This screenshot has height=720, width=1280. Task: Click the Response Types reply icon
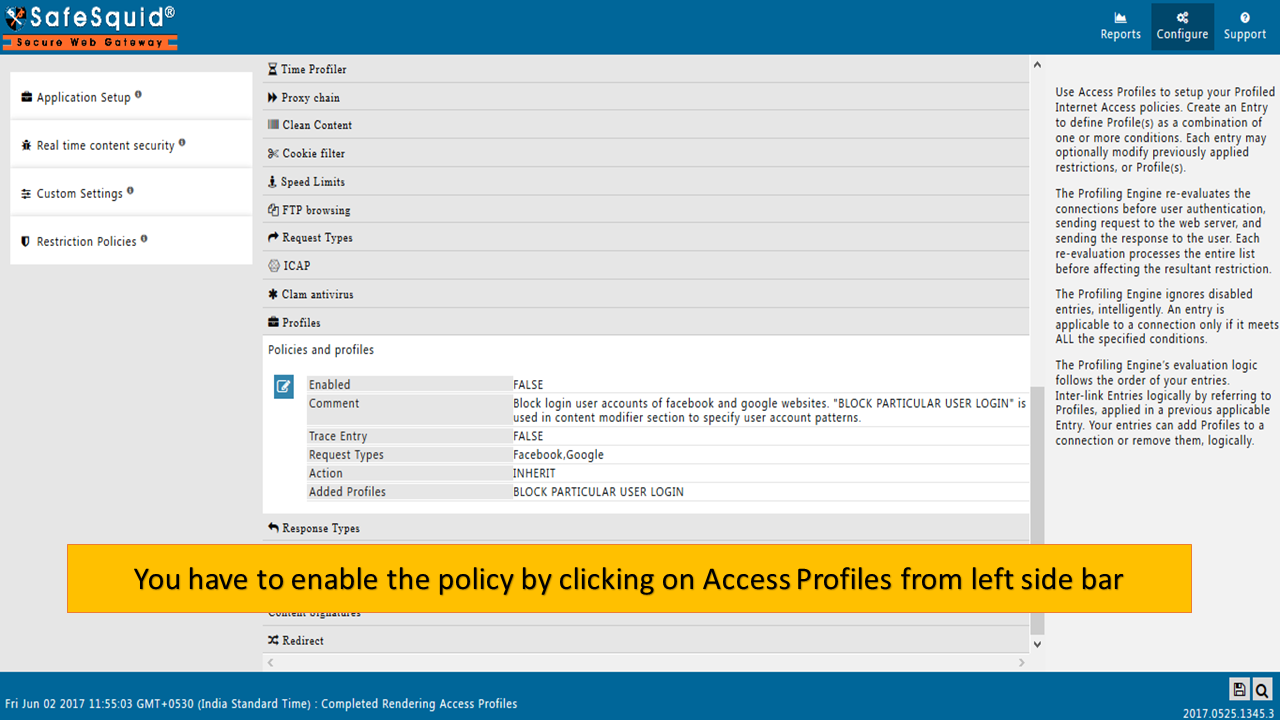tap(273, 528)
